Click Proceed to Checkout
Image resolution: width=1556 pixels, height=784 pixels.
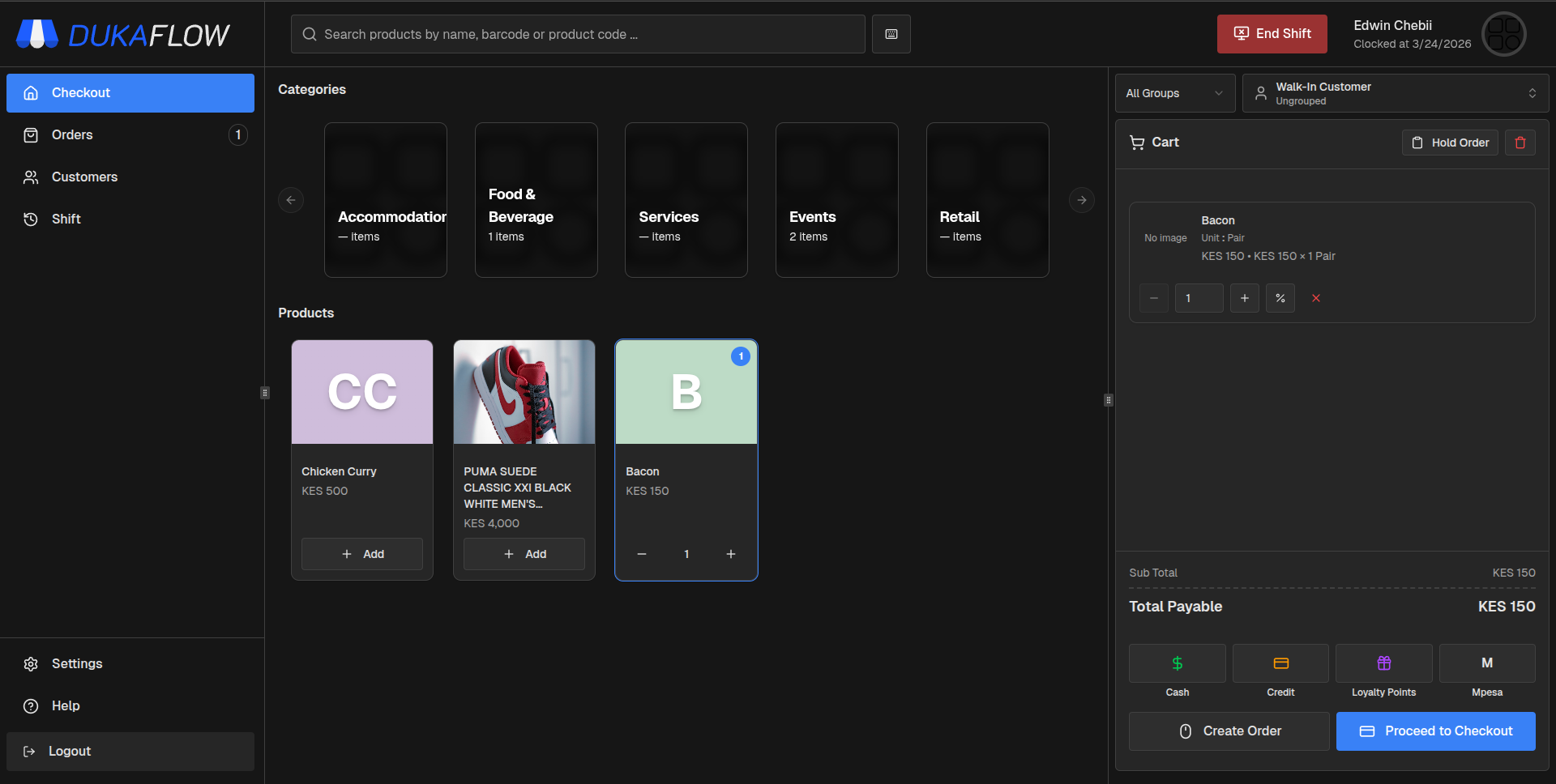pos(1435,731)
